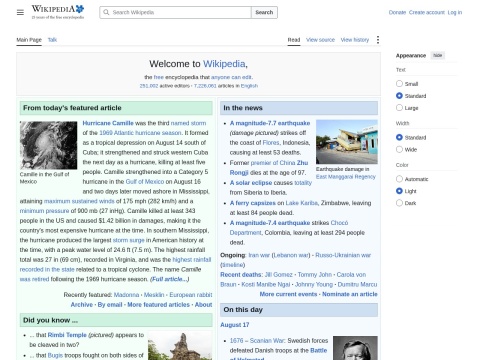Viewport: 480px width, 360px height.
Task: Open the Hurricane Camille article link
Action: click(108, 123)
